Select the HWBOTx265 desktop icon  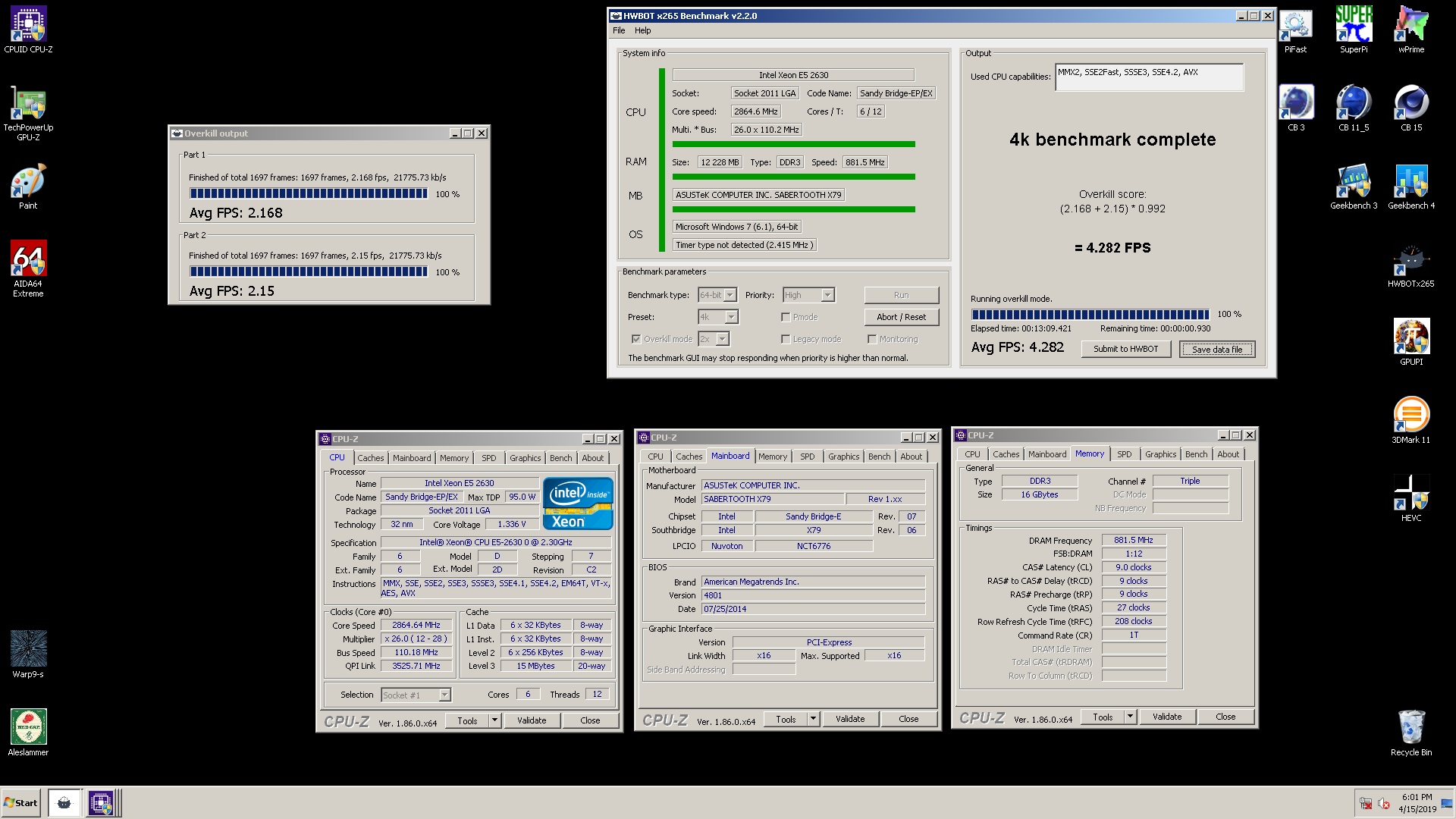pyautogui.click(x=1411, y=265)
